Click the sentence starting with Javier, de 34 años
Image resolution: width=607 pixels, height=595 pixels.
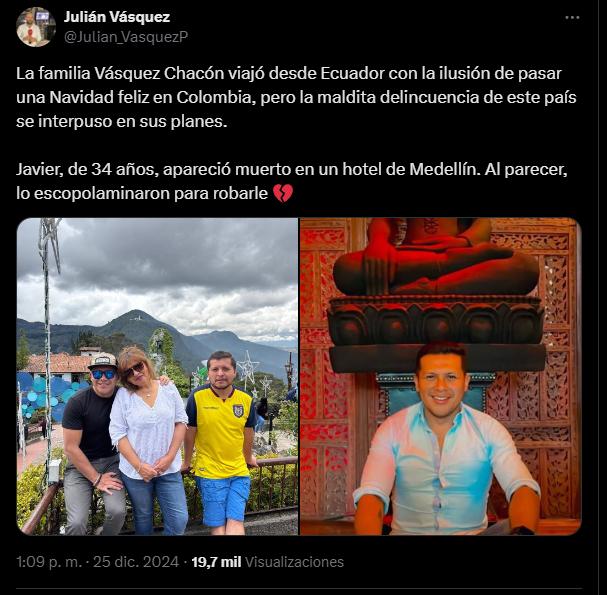click(x=291, y=181)
